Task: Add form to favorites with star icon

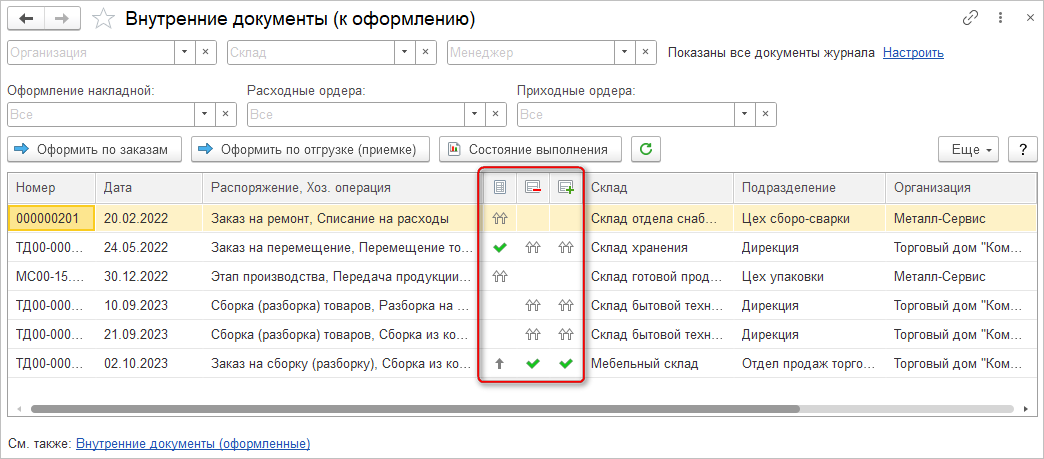Action: 103,19
